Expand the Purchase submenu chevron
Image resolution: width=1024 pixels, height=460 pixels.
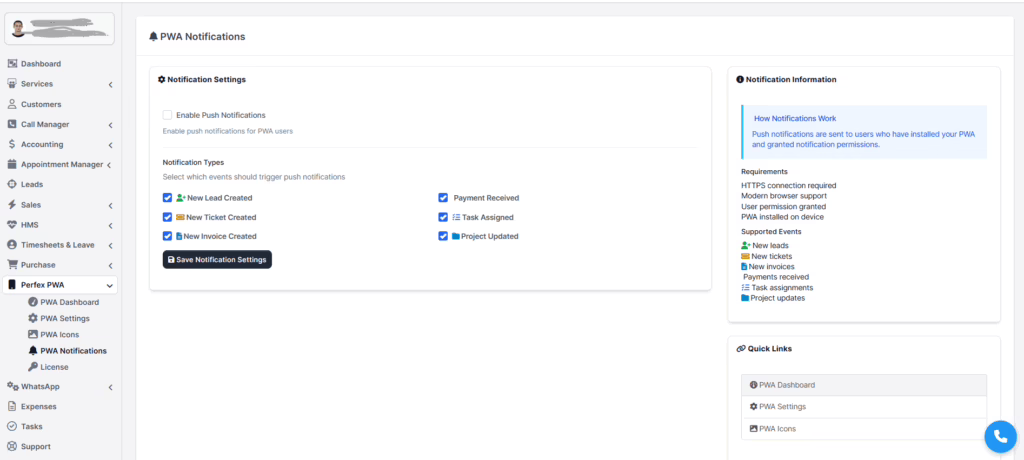click(x=110, y=265)
